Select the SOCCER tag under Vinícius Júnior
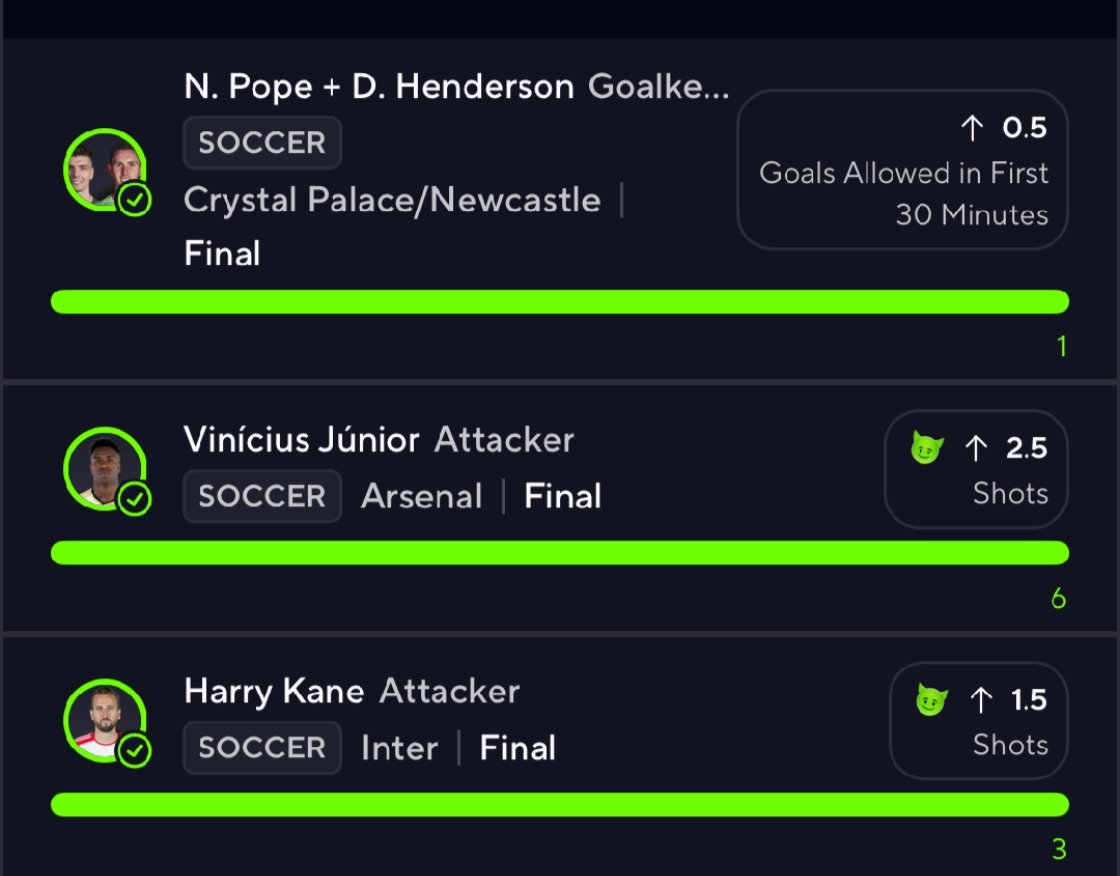This screenshot has height=876, width=1120. 262,496
